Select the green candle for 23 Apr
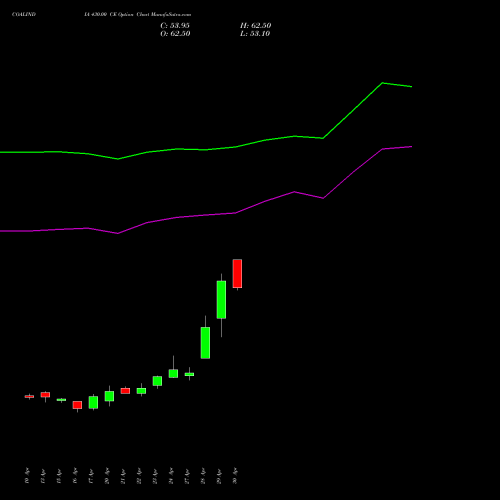 [x=157, y=381]
